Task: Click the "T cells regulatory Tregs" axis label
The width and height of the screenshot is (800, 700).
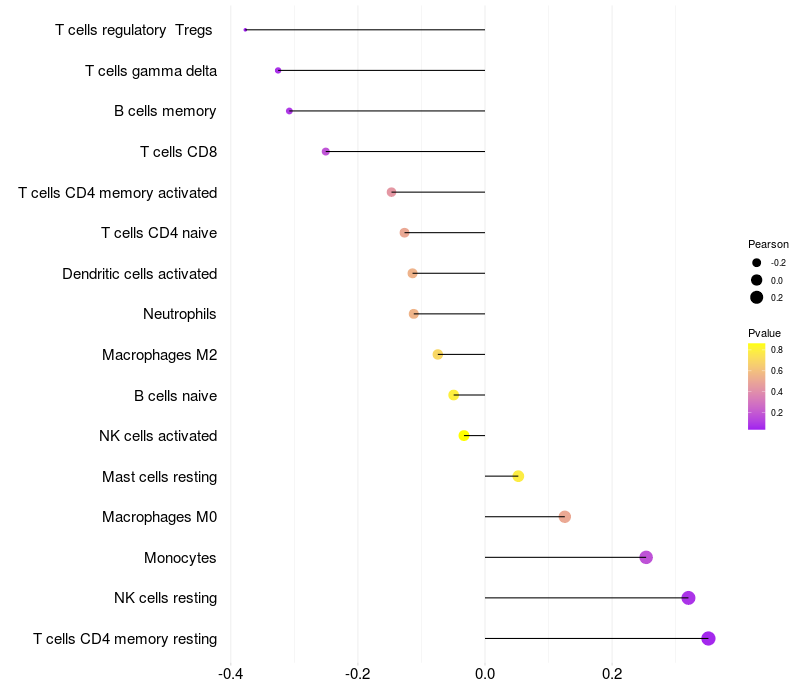Action: coord(134,30)
